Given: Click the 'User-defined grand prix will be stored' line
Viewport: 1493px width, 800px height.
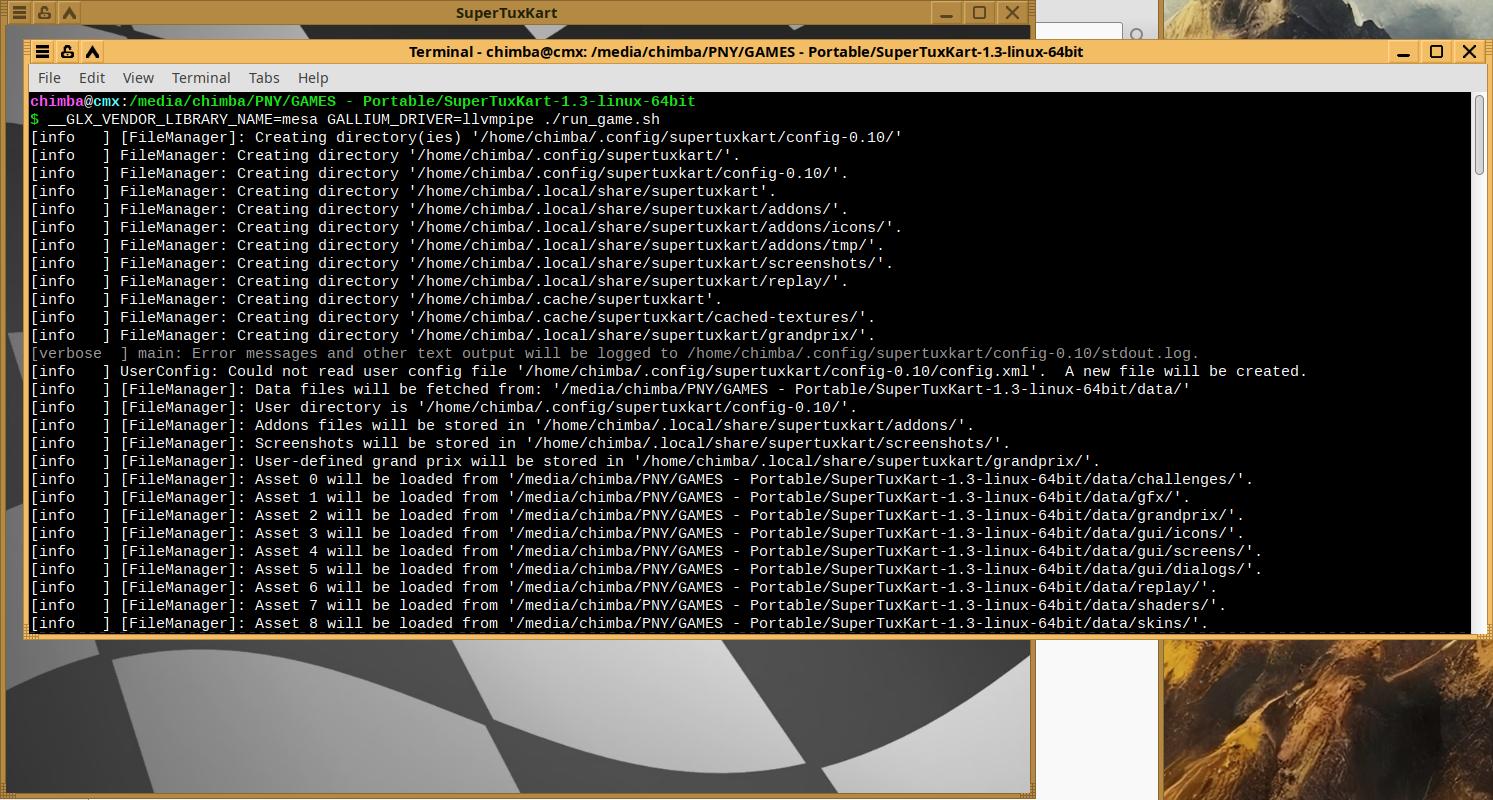Looking at the screenshot, I should point(565,461).
